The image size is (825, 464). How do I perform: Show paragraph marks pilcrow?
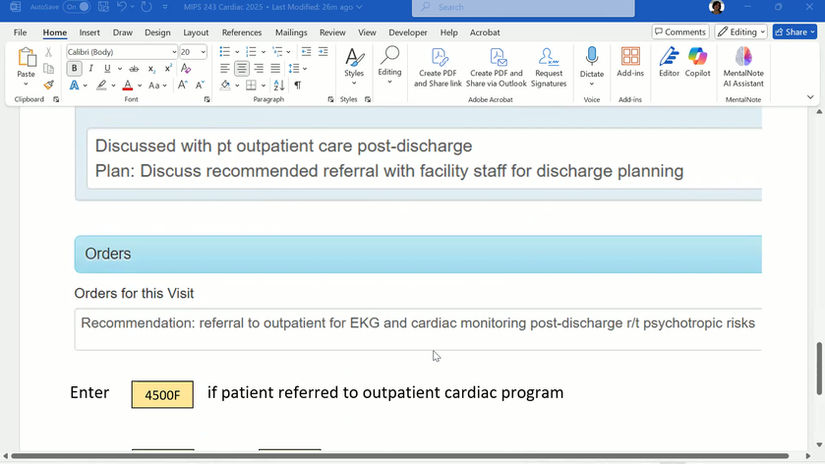298,85
